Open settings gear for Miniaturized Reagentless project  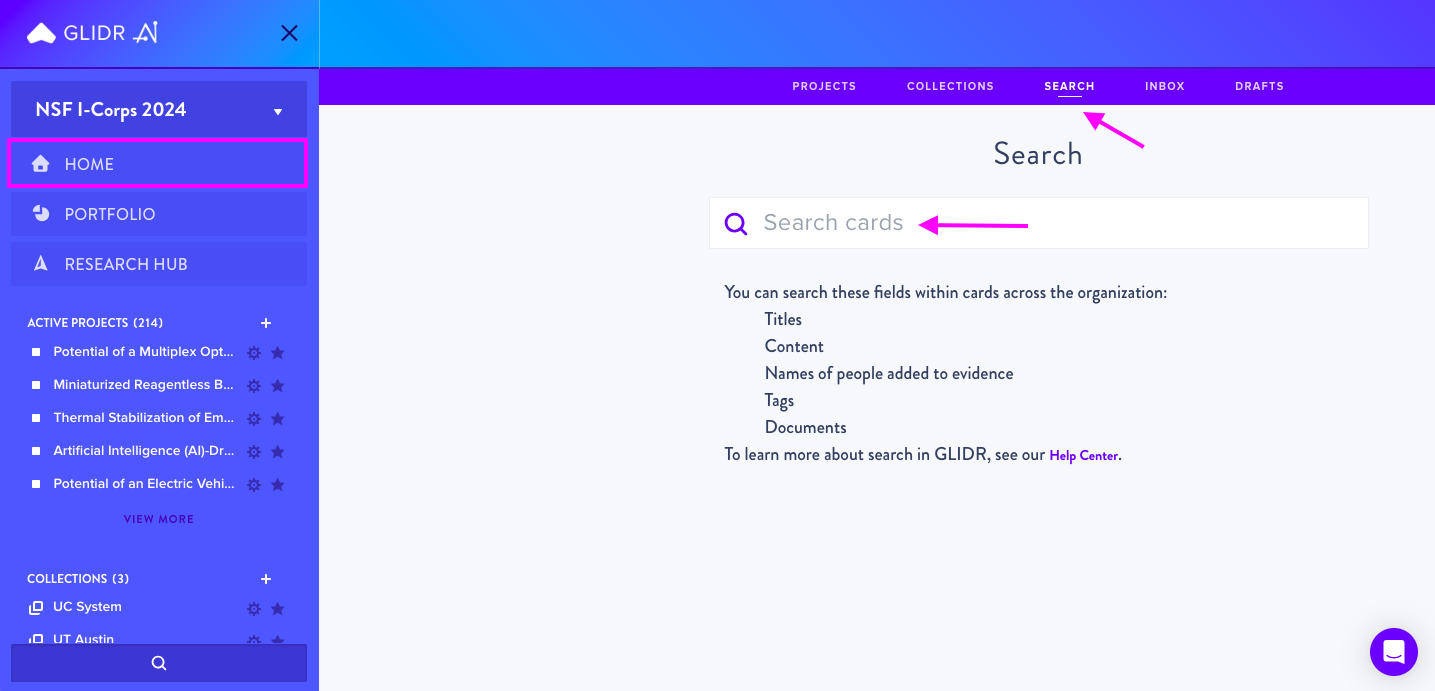[x=254, y=385]
